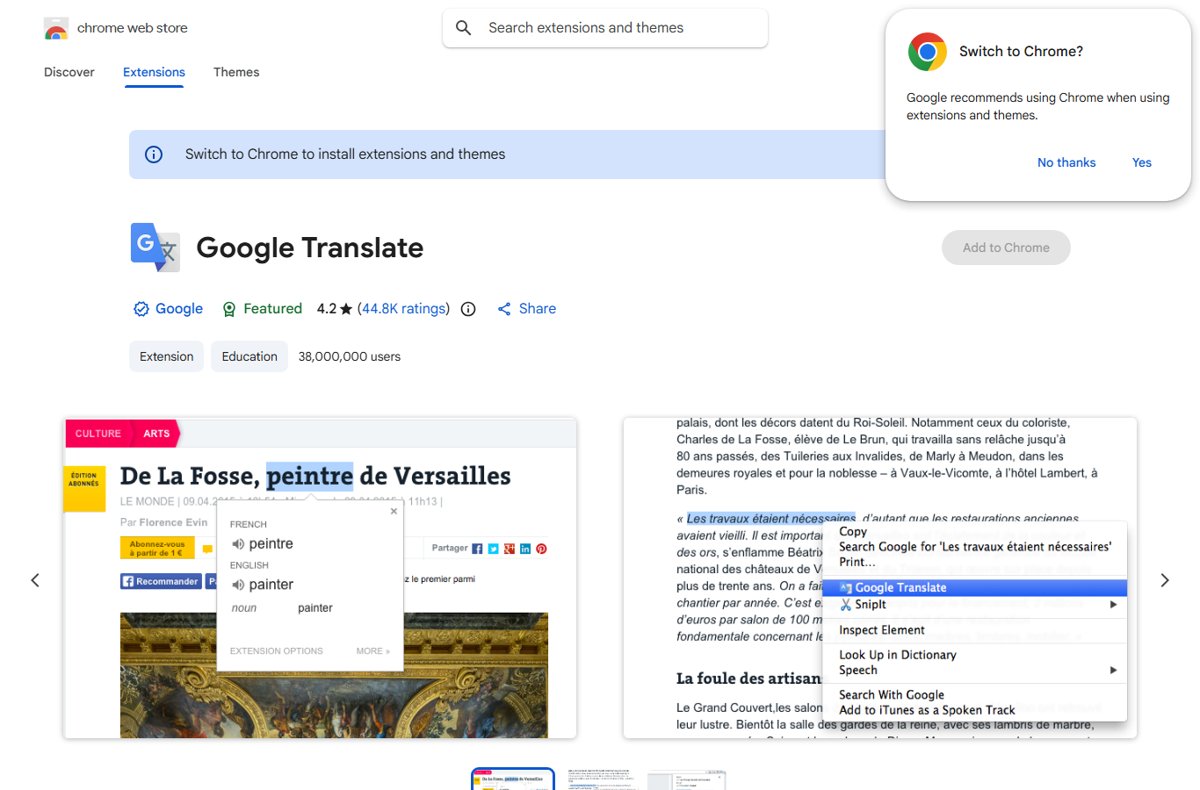The height and width of the screenshot is (790, 1200).
Task: Click the 38,000,000 users text
Action: [349, 356]
